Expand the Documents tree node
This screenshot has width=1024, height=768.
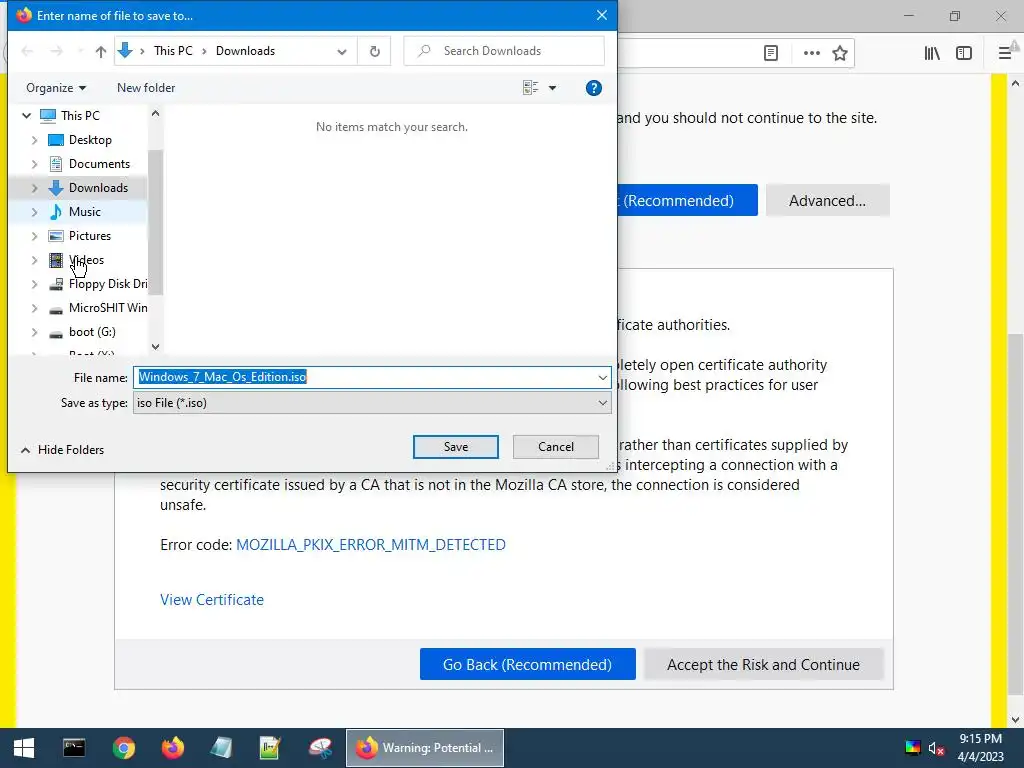(x=35, y=164)
